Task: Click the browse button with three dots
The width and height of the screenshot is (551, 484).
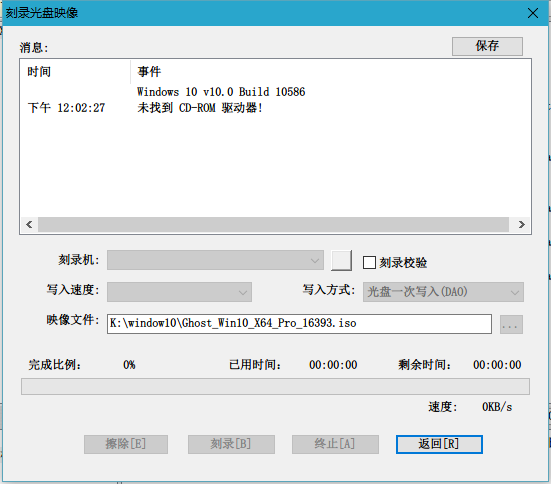Action: click(511, 324)
